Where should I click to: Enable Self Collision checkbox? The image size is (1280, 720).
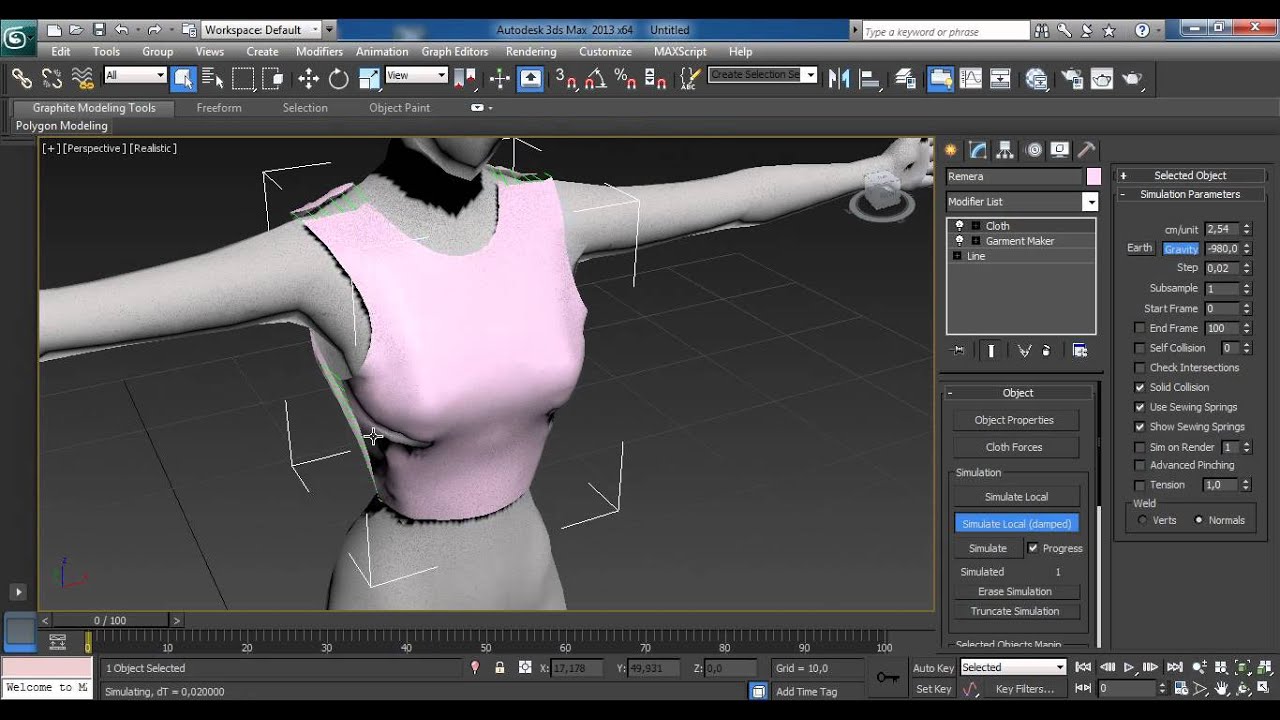pos(1139,348)
